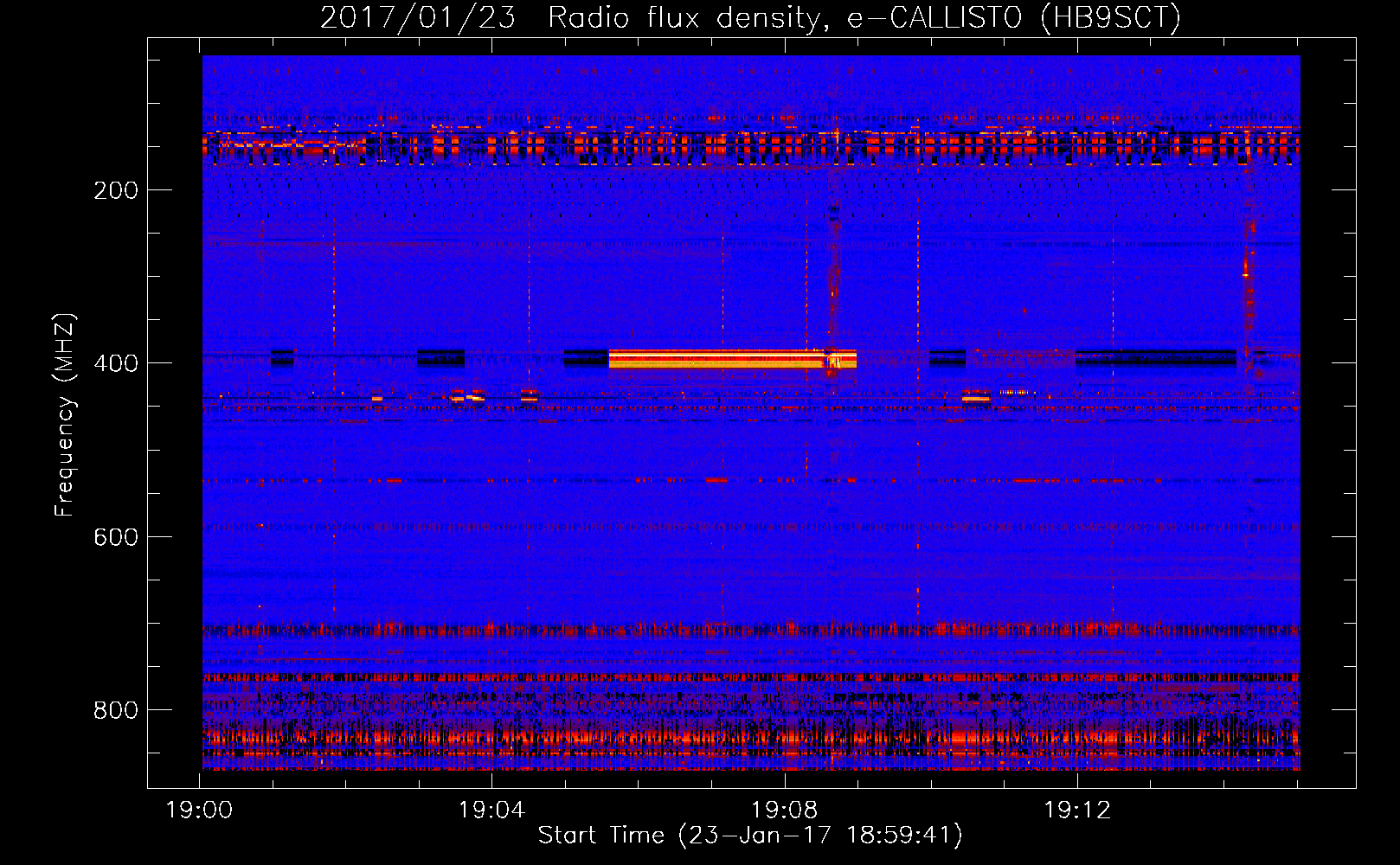Click the 'Start Time (23-Jan-17 18:59:41)' label
The width and height of the screenshot is (1400, 865).
[750, 836]
